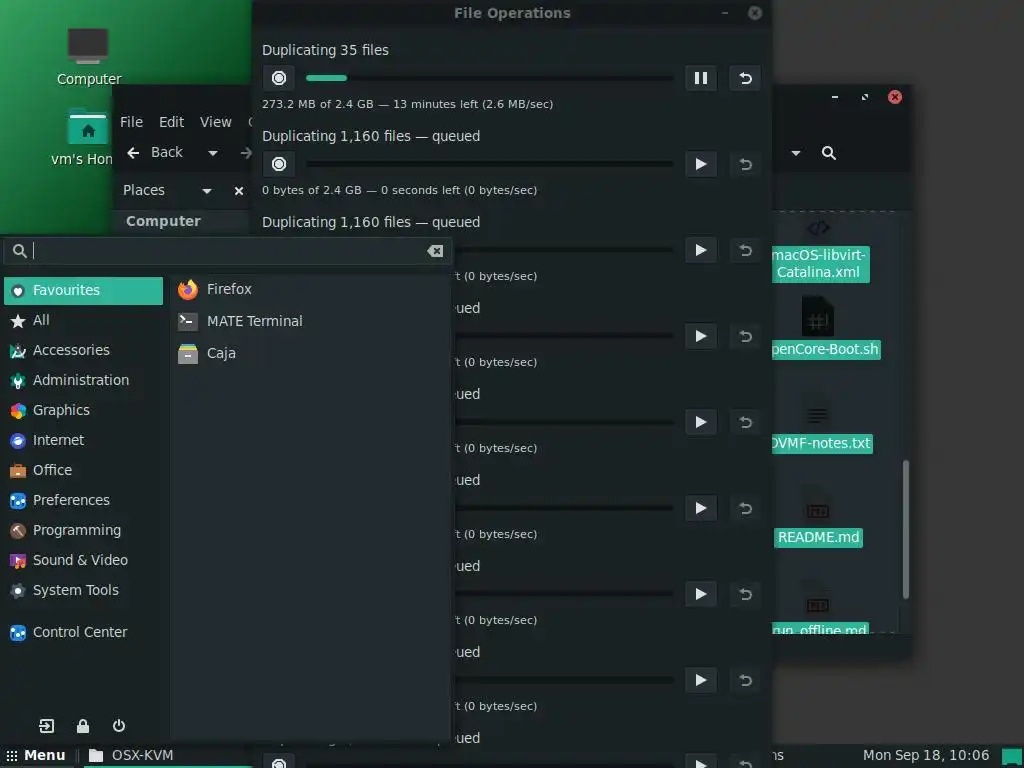The height and width of the screenshot is (768, 1024).
Task: Select the All applications category
Action: (84, 321)
